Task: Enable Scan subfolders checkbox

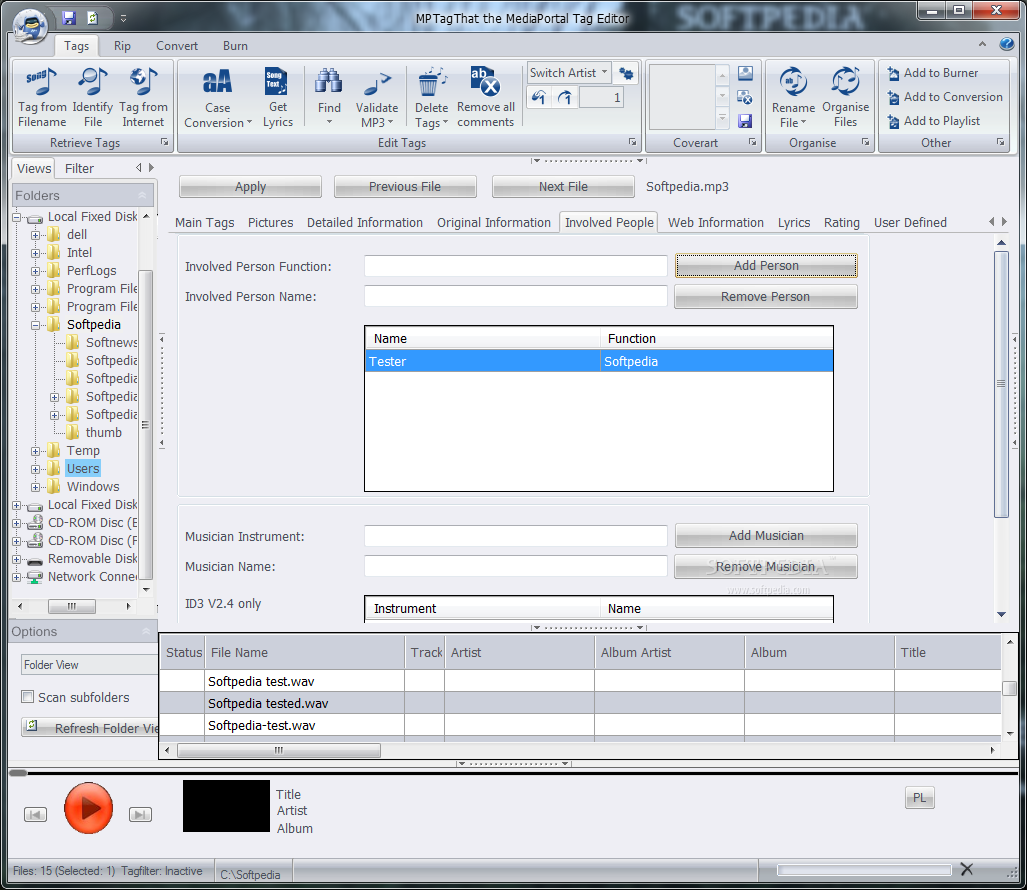Action: [28, 697]
